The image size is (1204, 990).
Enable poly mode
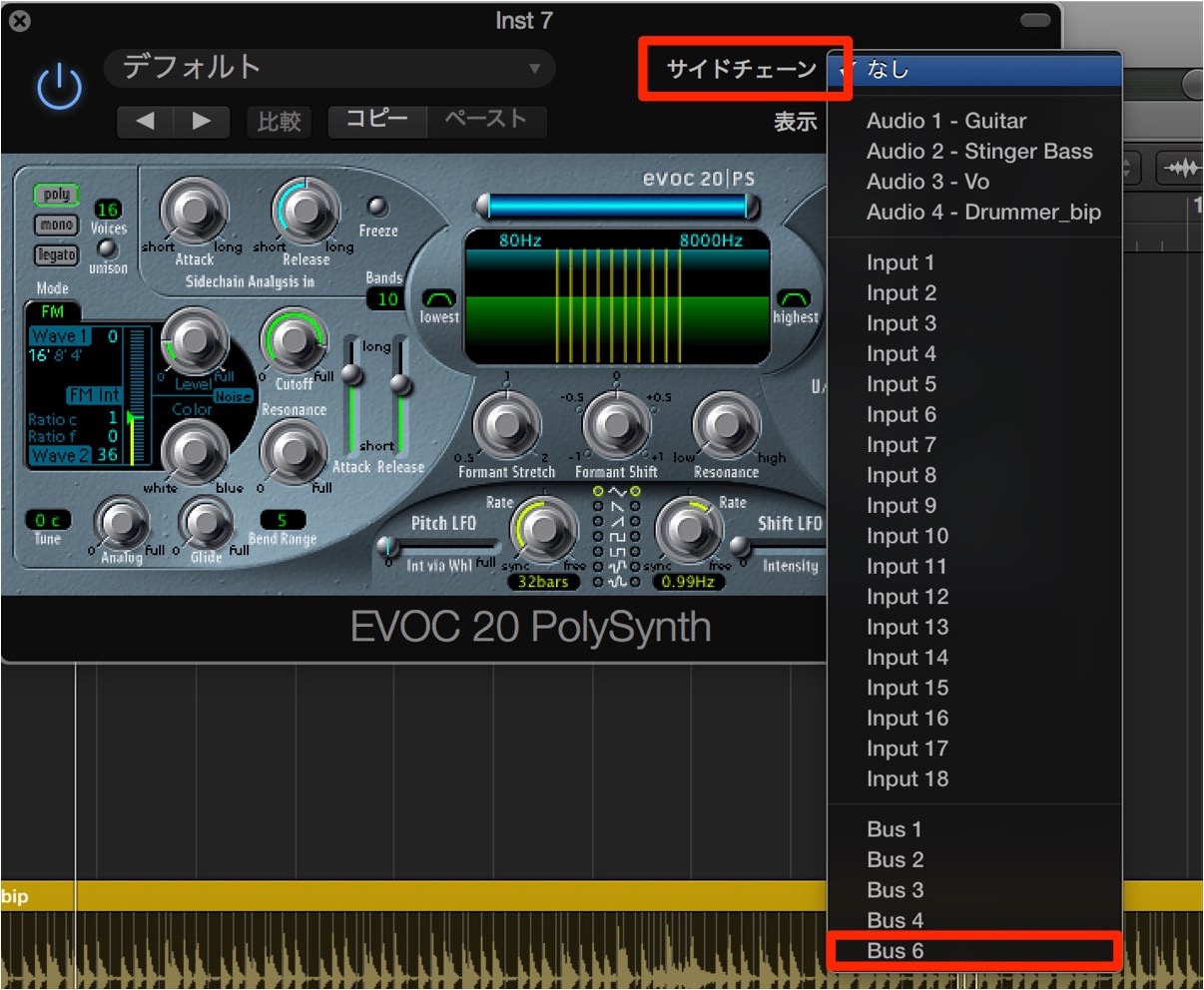[56, 196]
